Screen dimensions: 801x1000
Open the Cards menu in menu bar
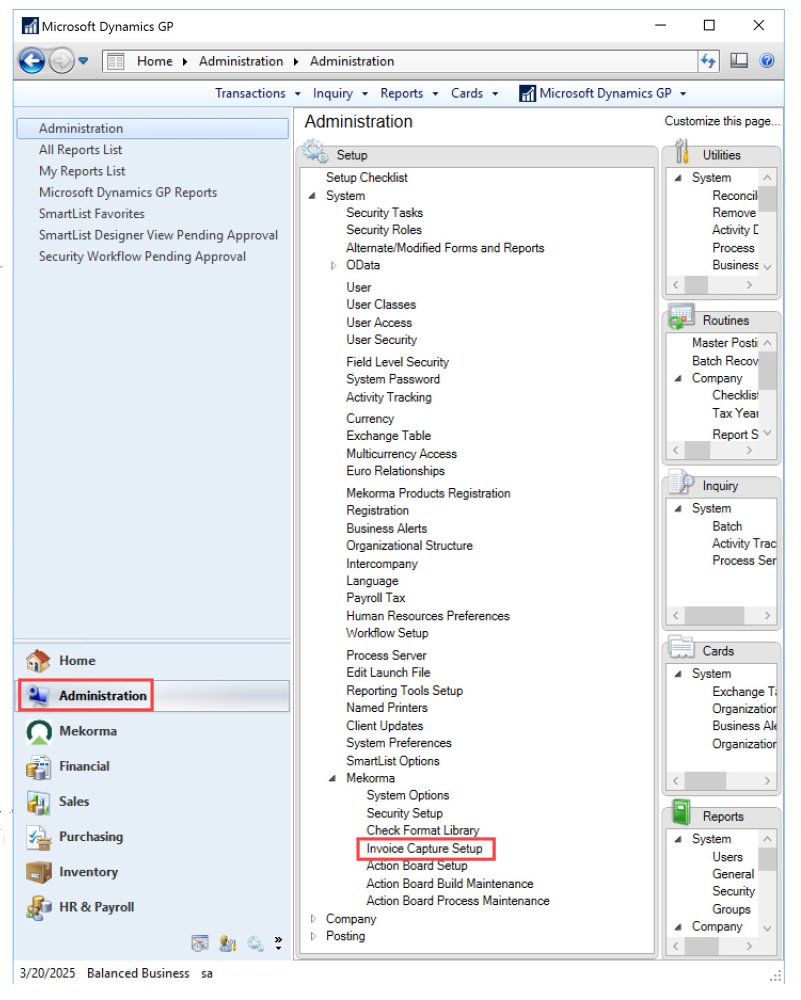(x=474, y=93)
